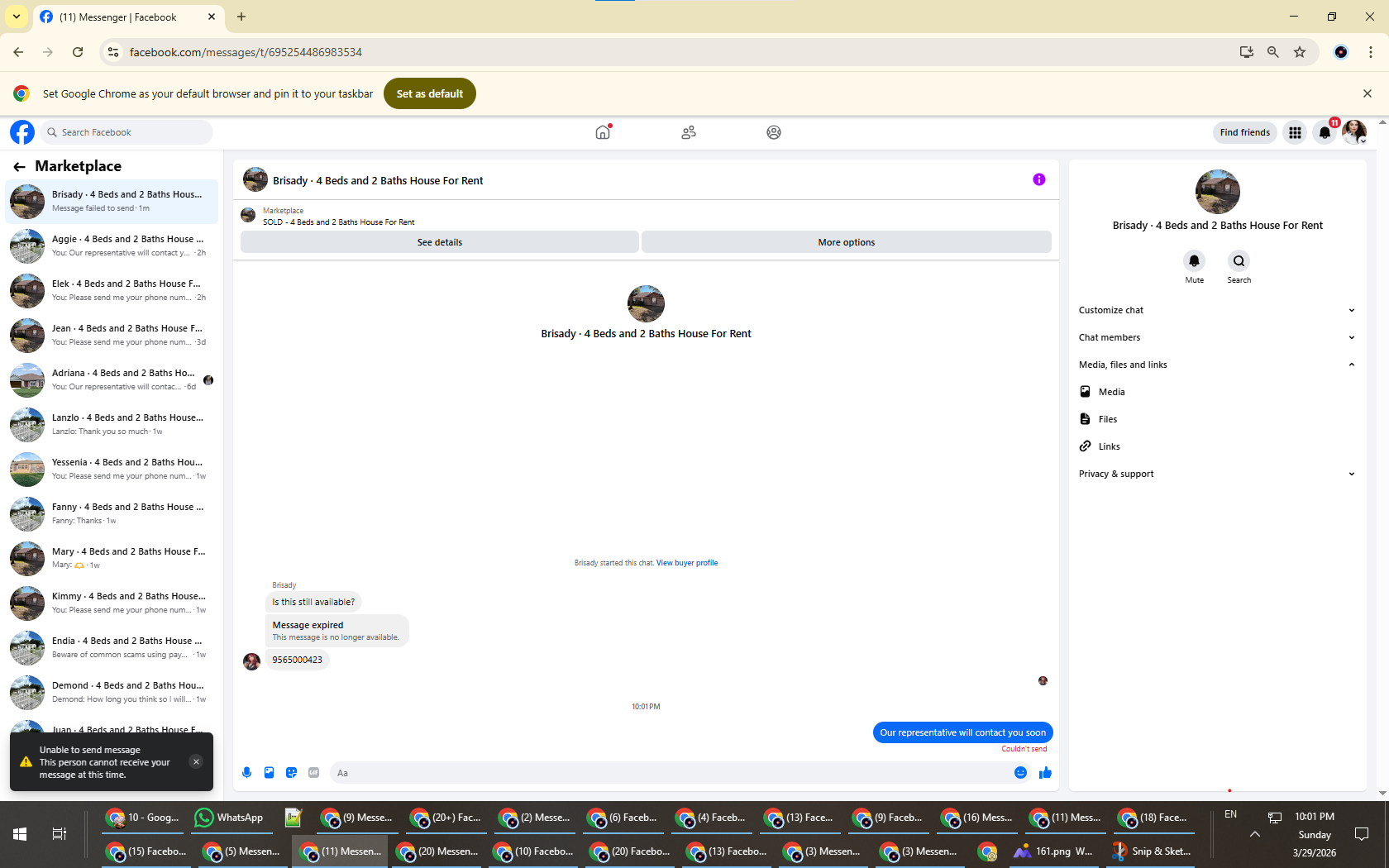Dismiss the Unable to send message toast
Viewport: 1389px width, 868px height.
[196, 762]
